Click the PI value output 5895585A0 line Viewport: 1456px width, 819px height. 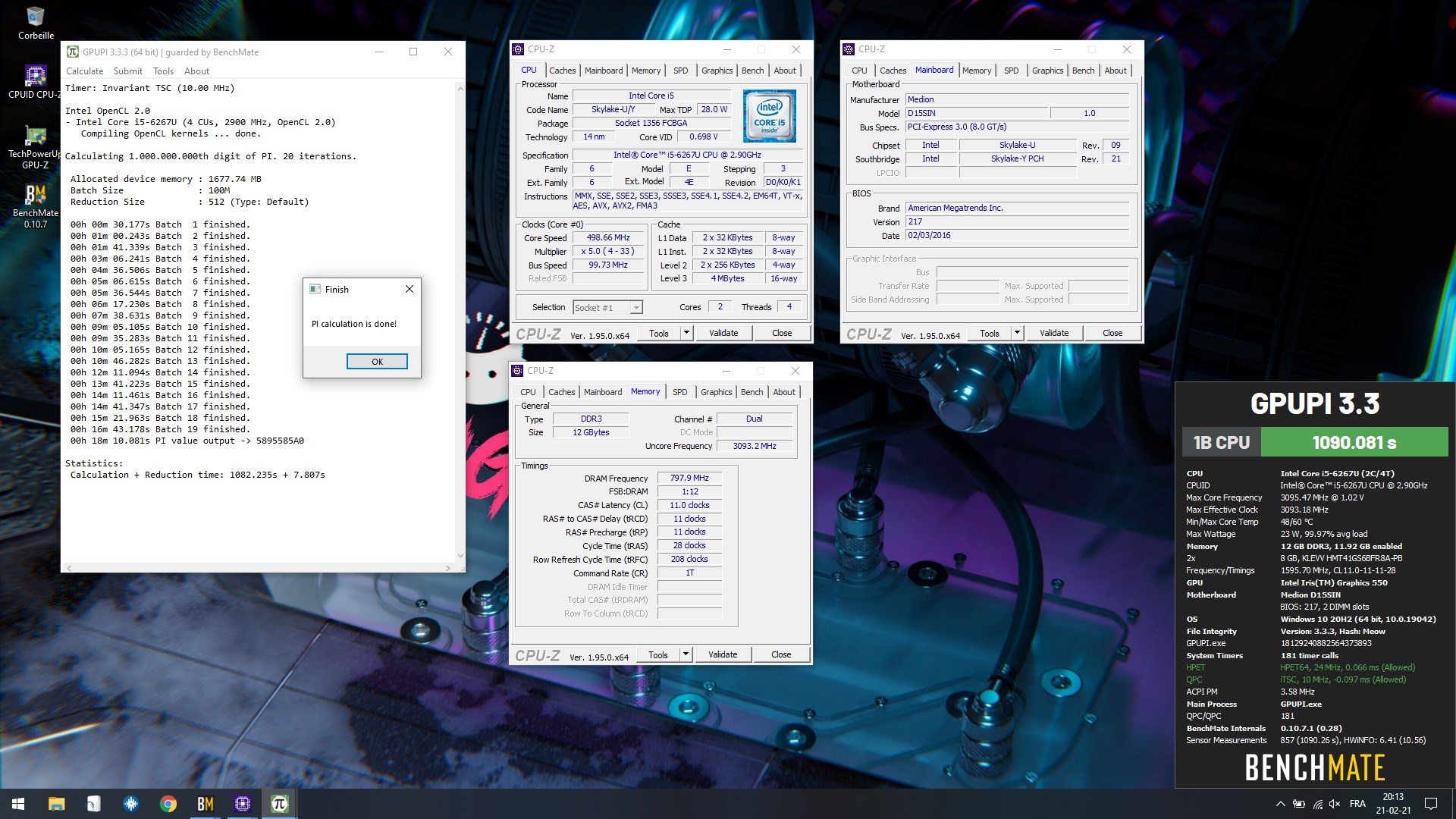coord(187,441)
